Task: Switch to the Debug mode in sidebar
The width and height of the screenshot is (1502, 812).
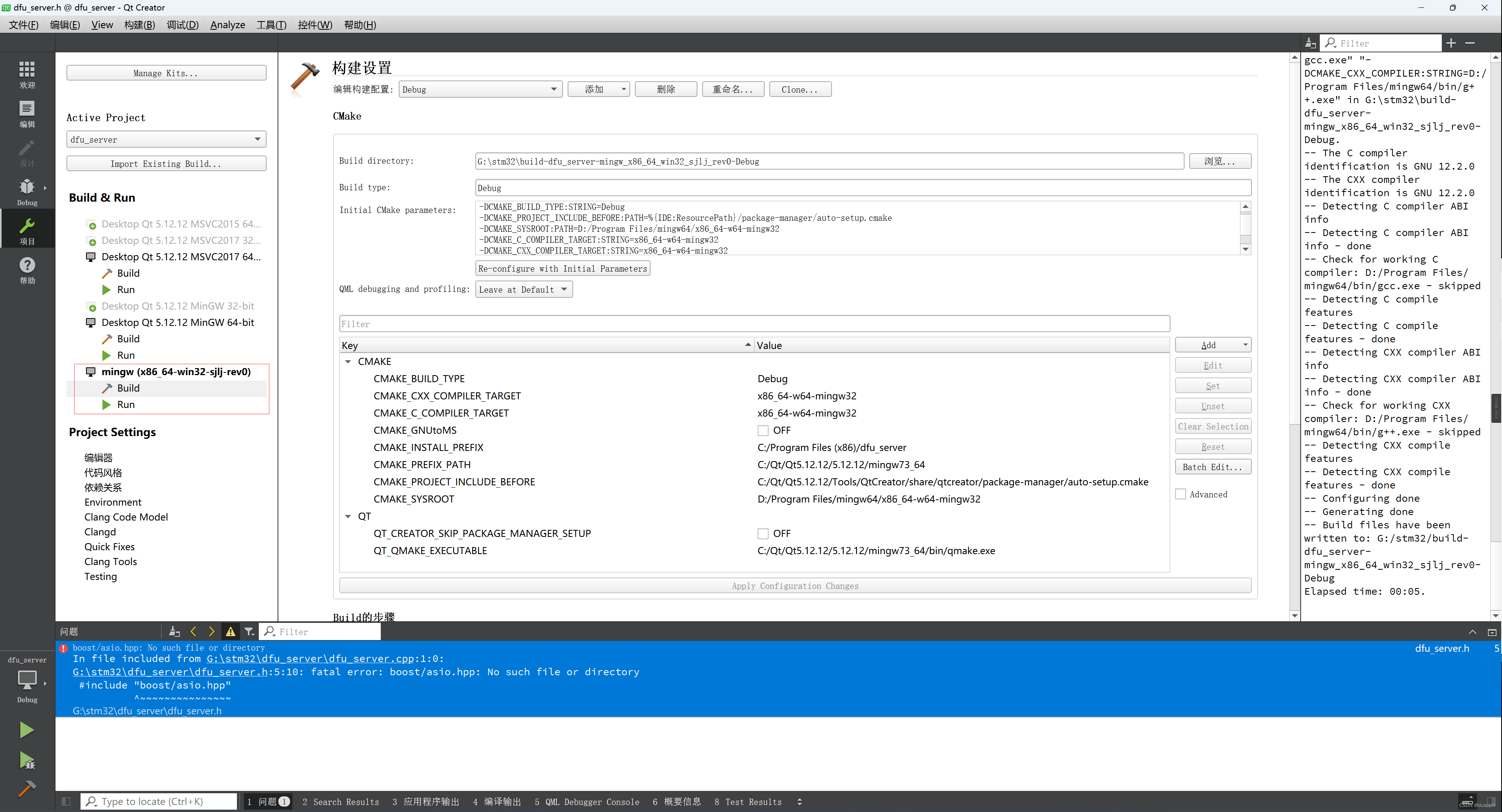Action: tap(27, 192)
